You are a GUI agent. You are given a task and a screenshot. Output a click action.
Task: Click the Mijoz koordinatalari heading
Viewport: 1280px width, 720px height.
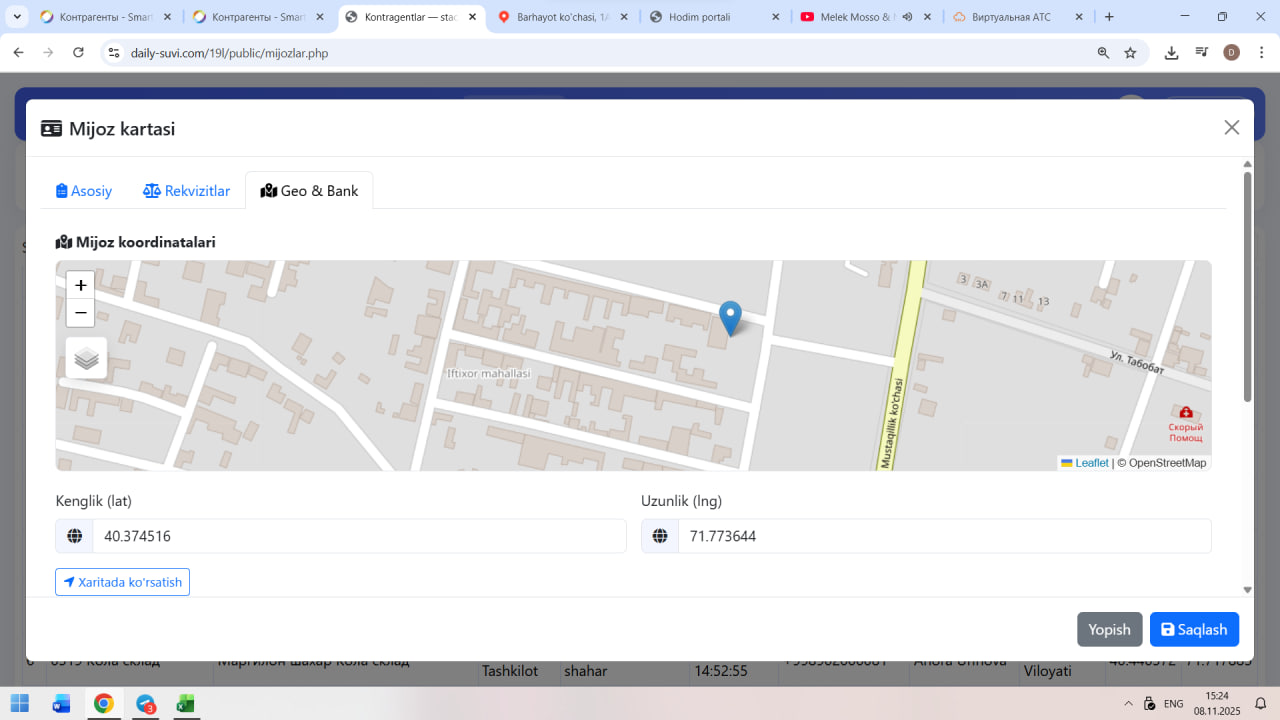[x=136, y=242]
